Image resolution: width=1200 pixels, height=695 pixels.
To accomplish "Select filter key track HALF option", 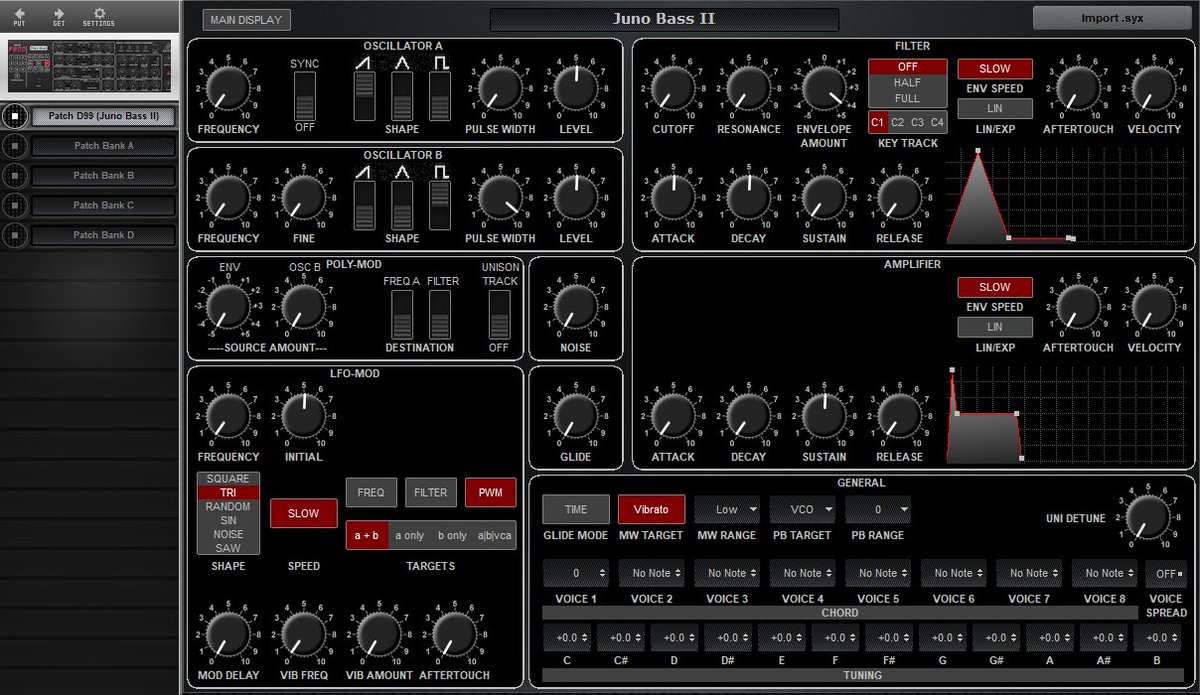I will 908,83.
